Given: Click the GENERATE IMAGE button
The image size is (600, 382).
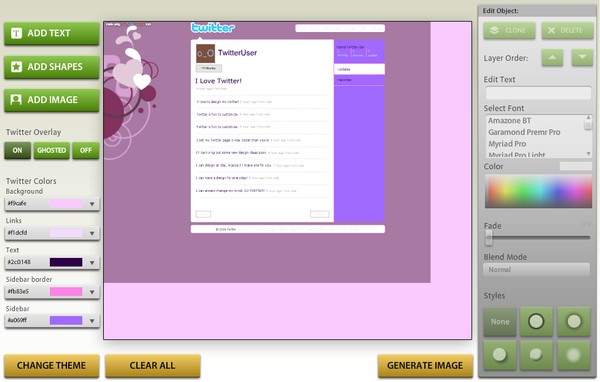Looking at the screenshot, I should [x=425, y=366].
